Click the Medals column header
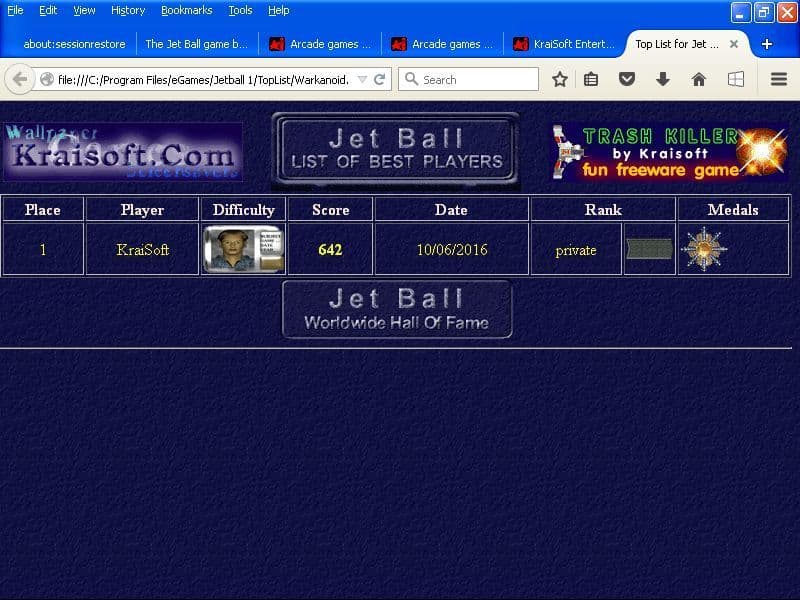The height and width of the screenshot is (600, 800). click(x=733, y=210)
